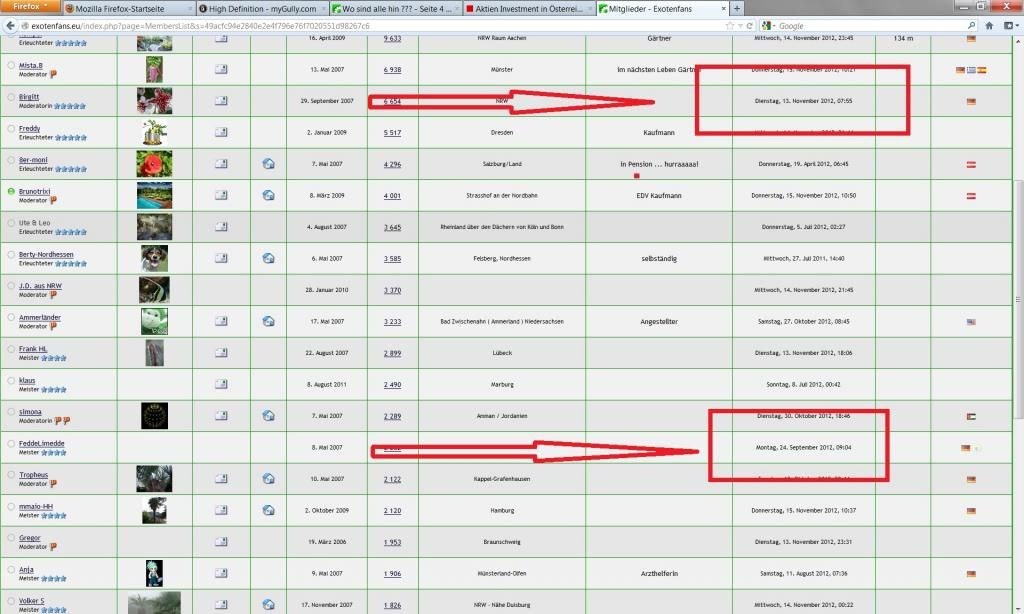This screenshot has width=1024, height=614.
Task: Reload the page with the refresh icon
Action: pyautogui.click(x=750, y=25)
